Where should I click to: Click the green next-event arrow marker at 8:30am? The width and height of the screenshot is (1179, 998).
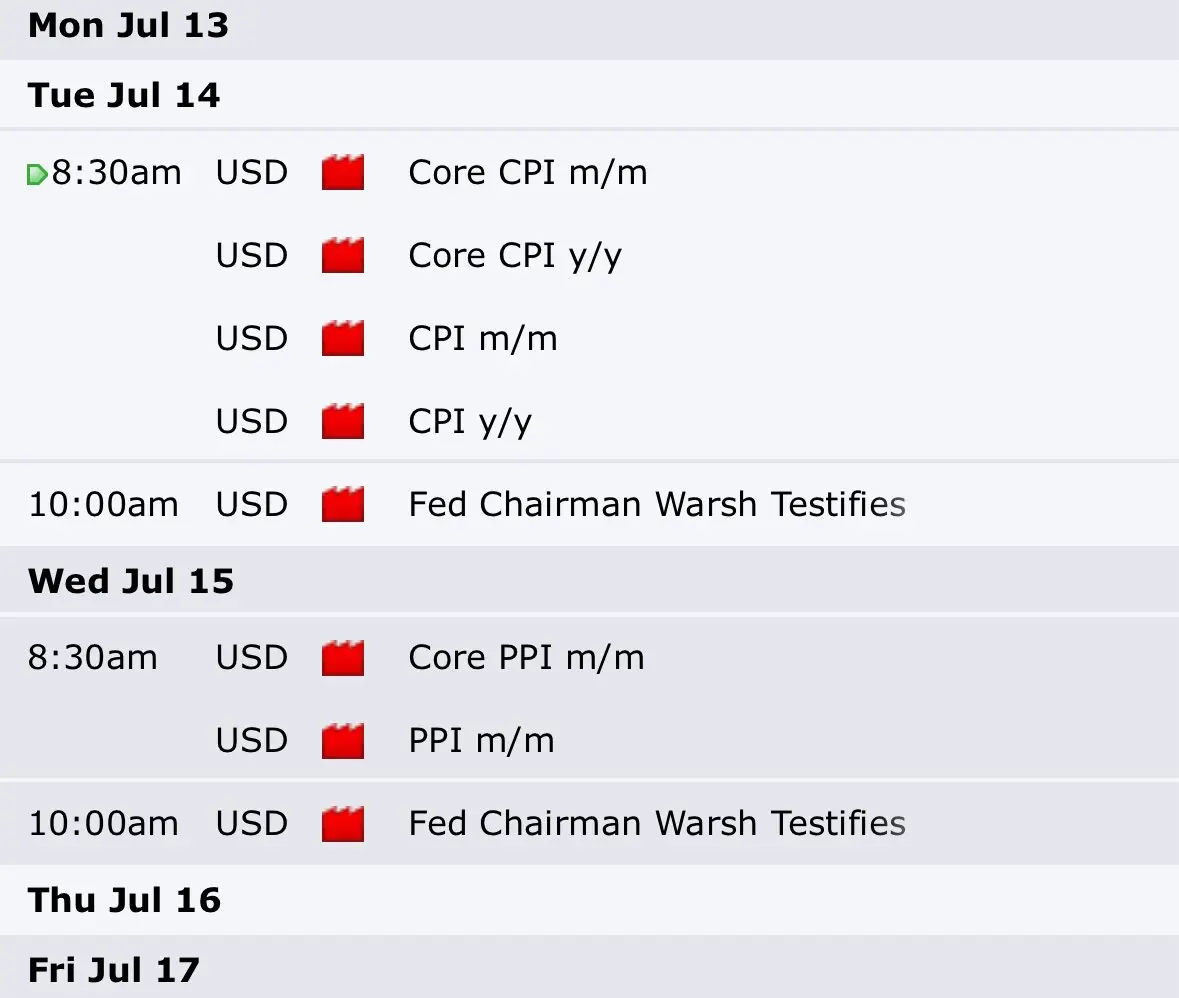(37, 174)
